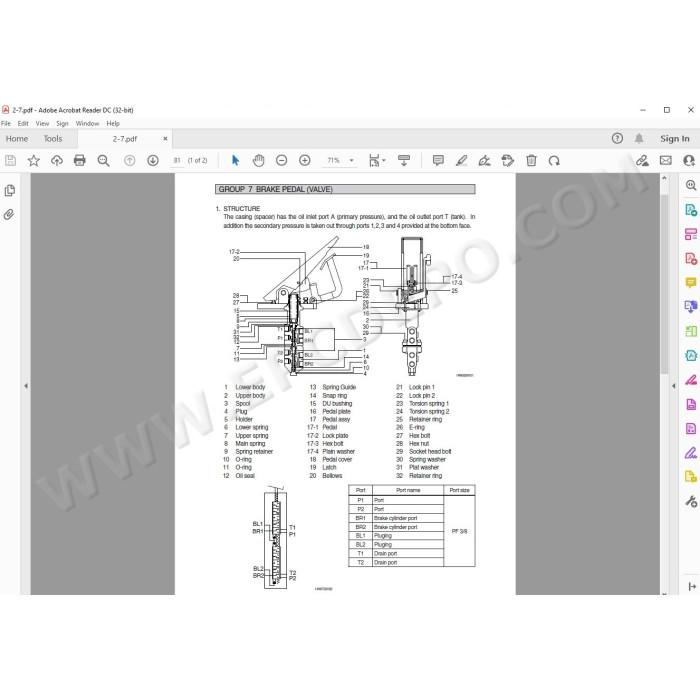Open the share with others person icon
Screen dimensions: 700x700
[689, 160]
